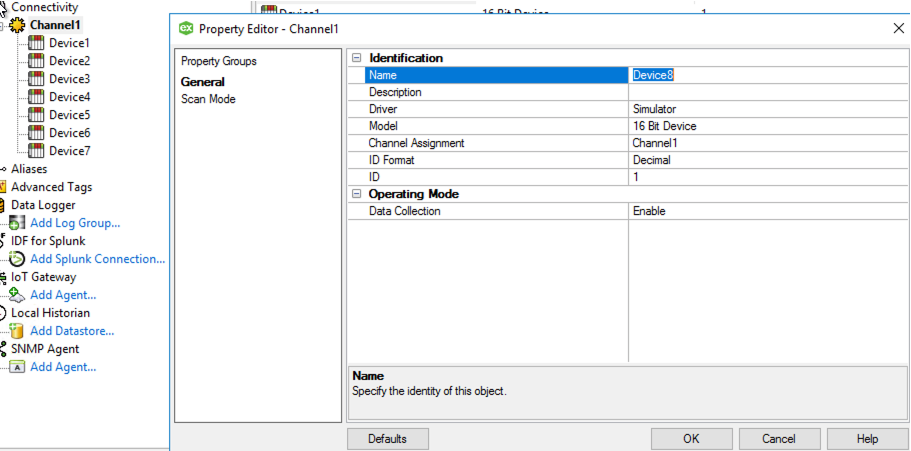Click the Name property row label
The height and width of the screenshot is (451, 911).
tap(382, 75)
